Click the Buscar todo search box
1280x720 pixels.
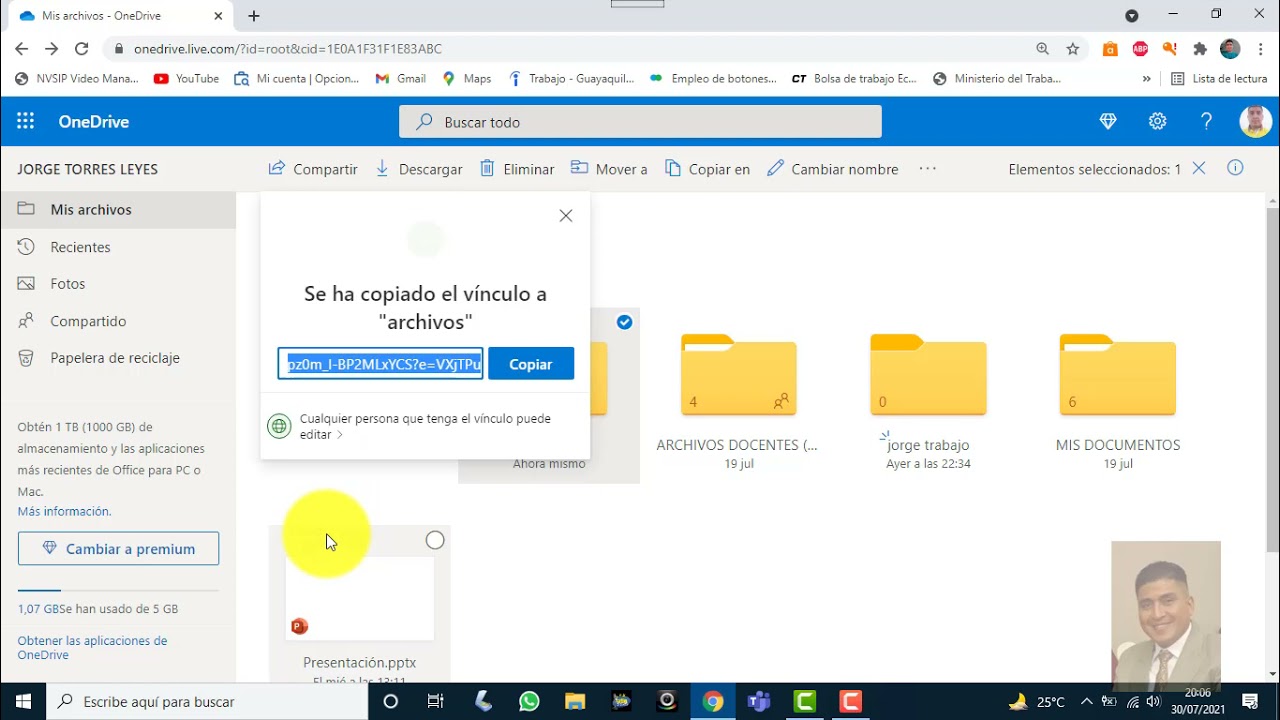coord(640,122)
